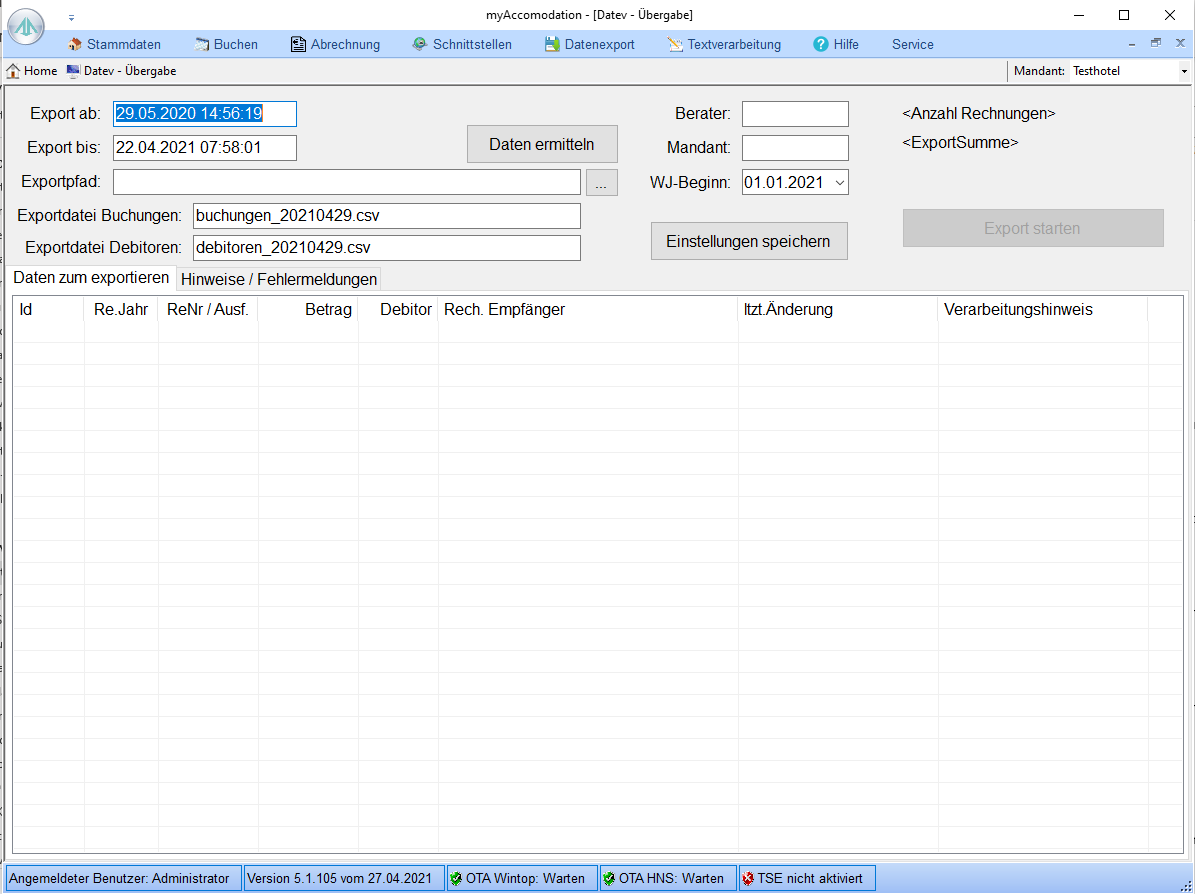Open the Hilfe question mark icon
This screenshot has width=1195, height=894.
click(821, 44)
